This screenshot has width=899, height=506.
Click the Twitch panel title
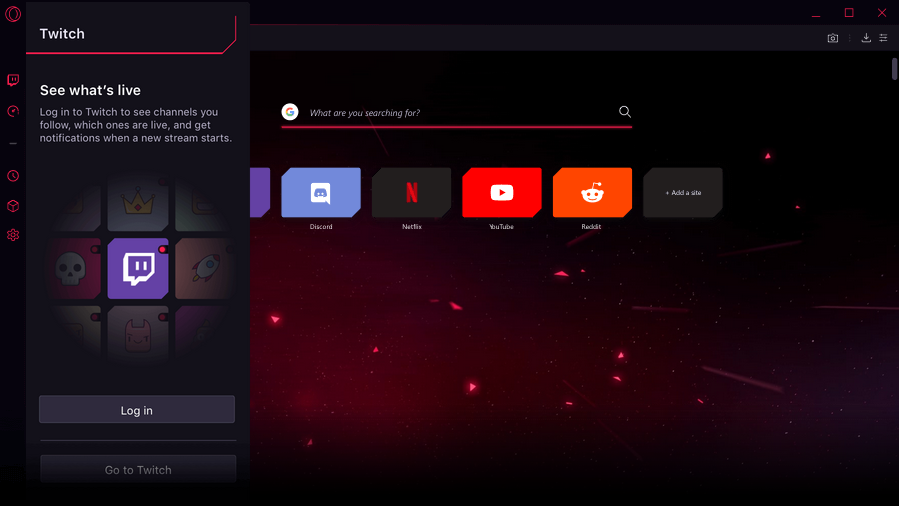coord(62,34)
